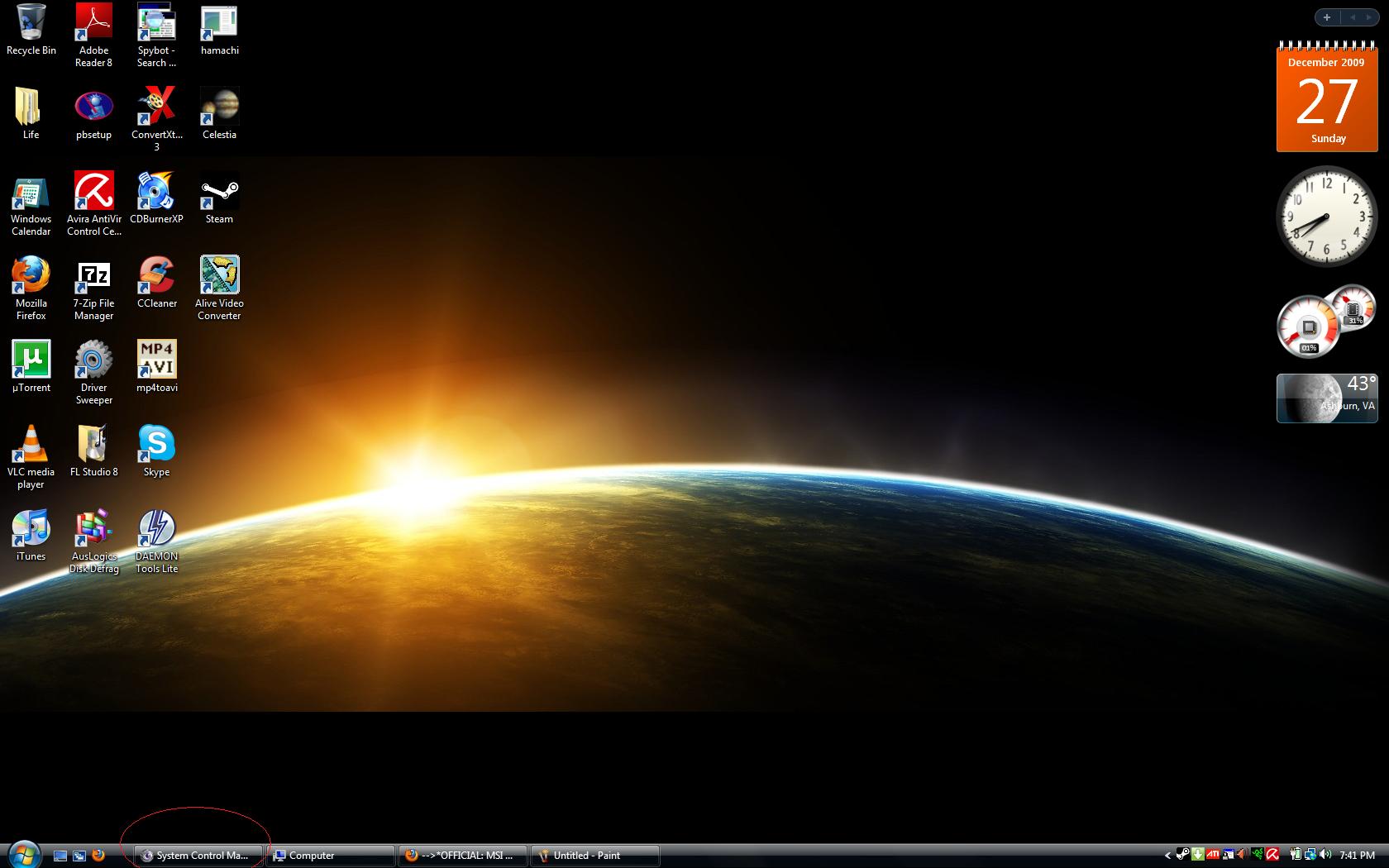
Task: Click the CPU meter gadget
Action: click(x=1326, y=322)
